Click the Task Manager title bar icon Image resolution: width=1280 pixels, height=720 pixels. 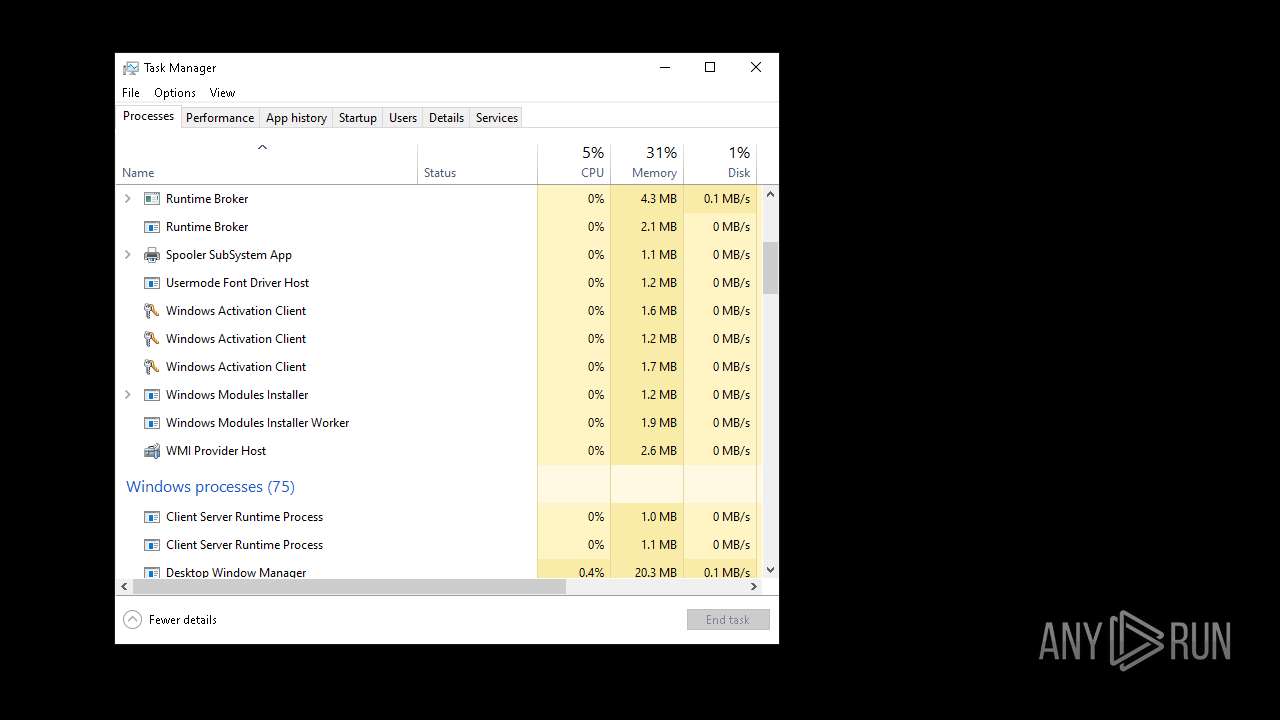point(131,68)
